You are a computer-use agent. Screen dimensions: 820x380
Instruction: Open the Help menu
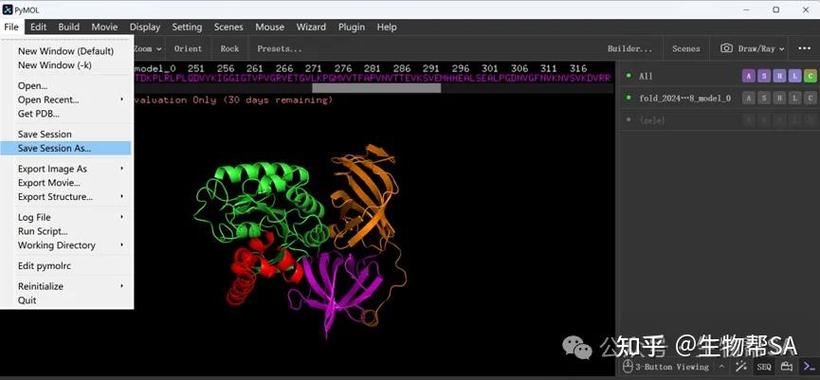[x=386, y=27]
